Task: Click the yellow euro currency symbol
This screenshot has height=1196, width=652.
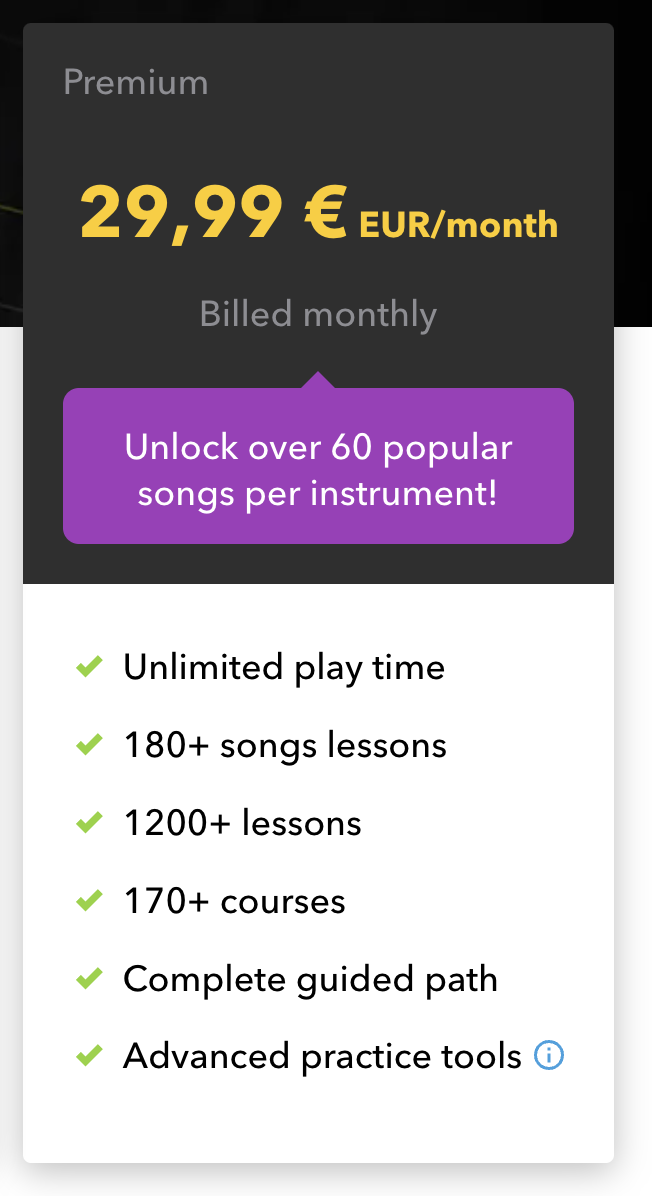Action: click(326, 214)
